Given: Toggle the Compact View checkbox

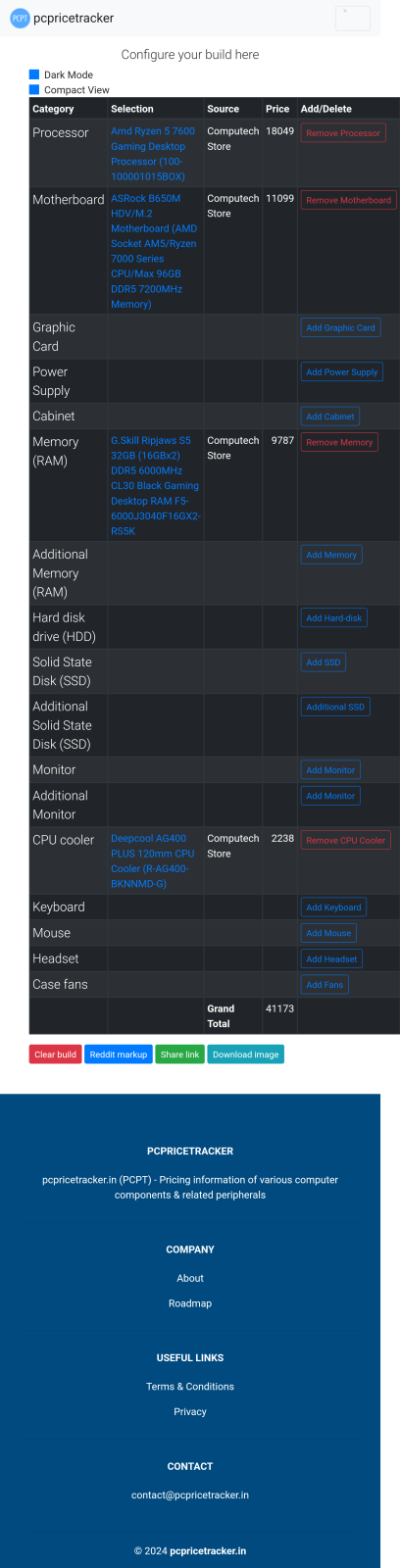Looking at the screenshot, I should coord(34,89).
